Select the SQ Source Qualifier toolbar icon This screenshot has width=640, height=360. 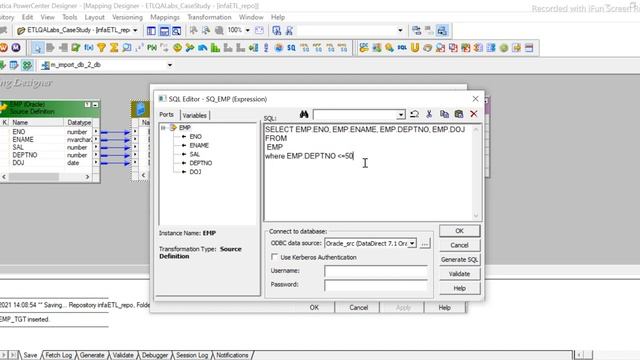tap(291, 48)
